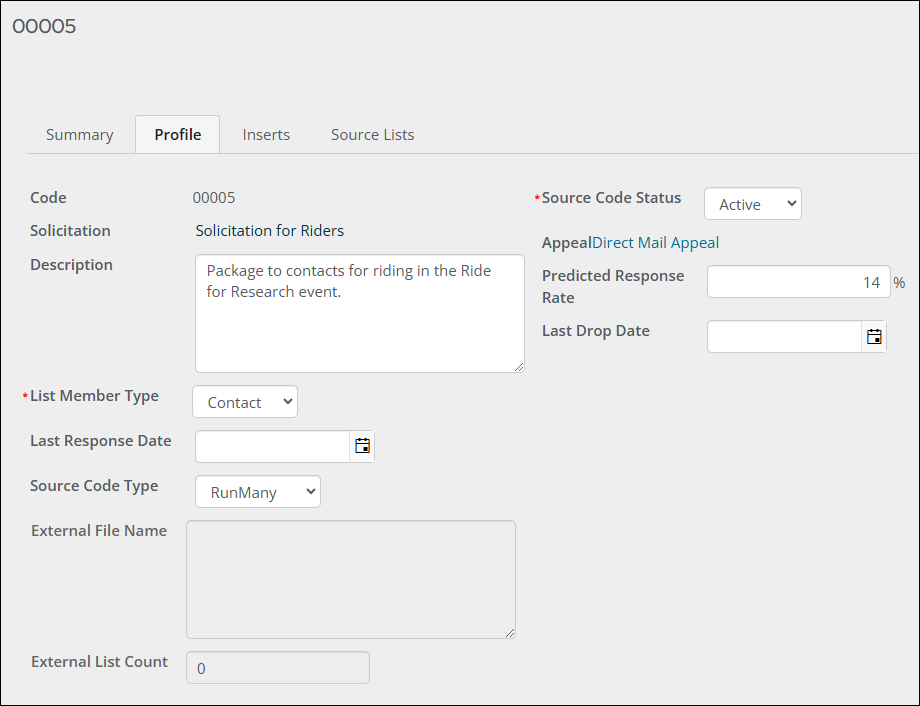Open the Last Drop Date calendar picker
This screenshot has width=920, height=706.
pyautogui.click(x=874, y=337)
